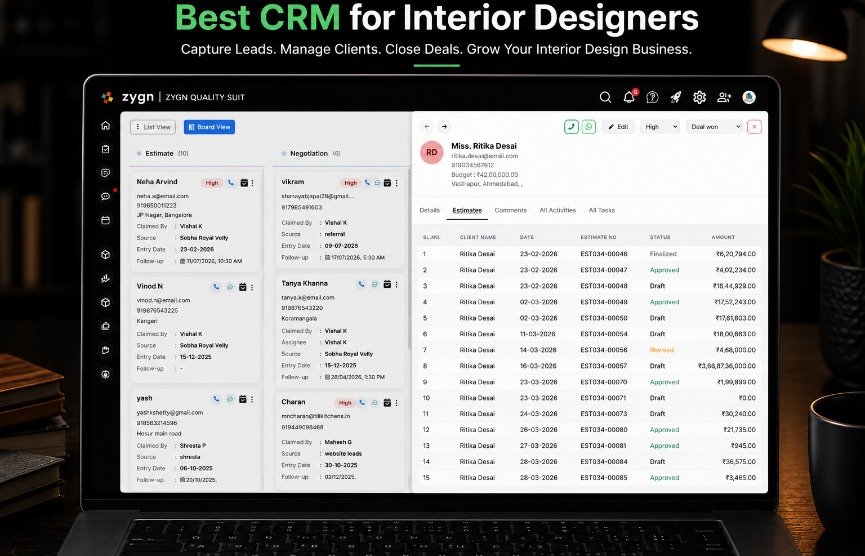Click phone icon on Tanya Khanna card

[361, 284]
